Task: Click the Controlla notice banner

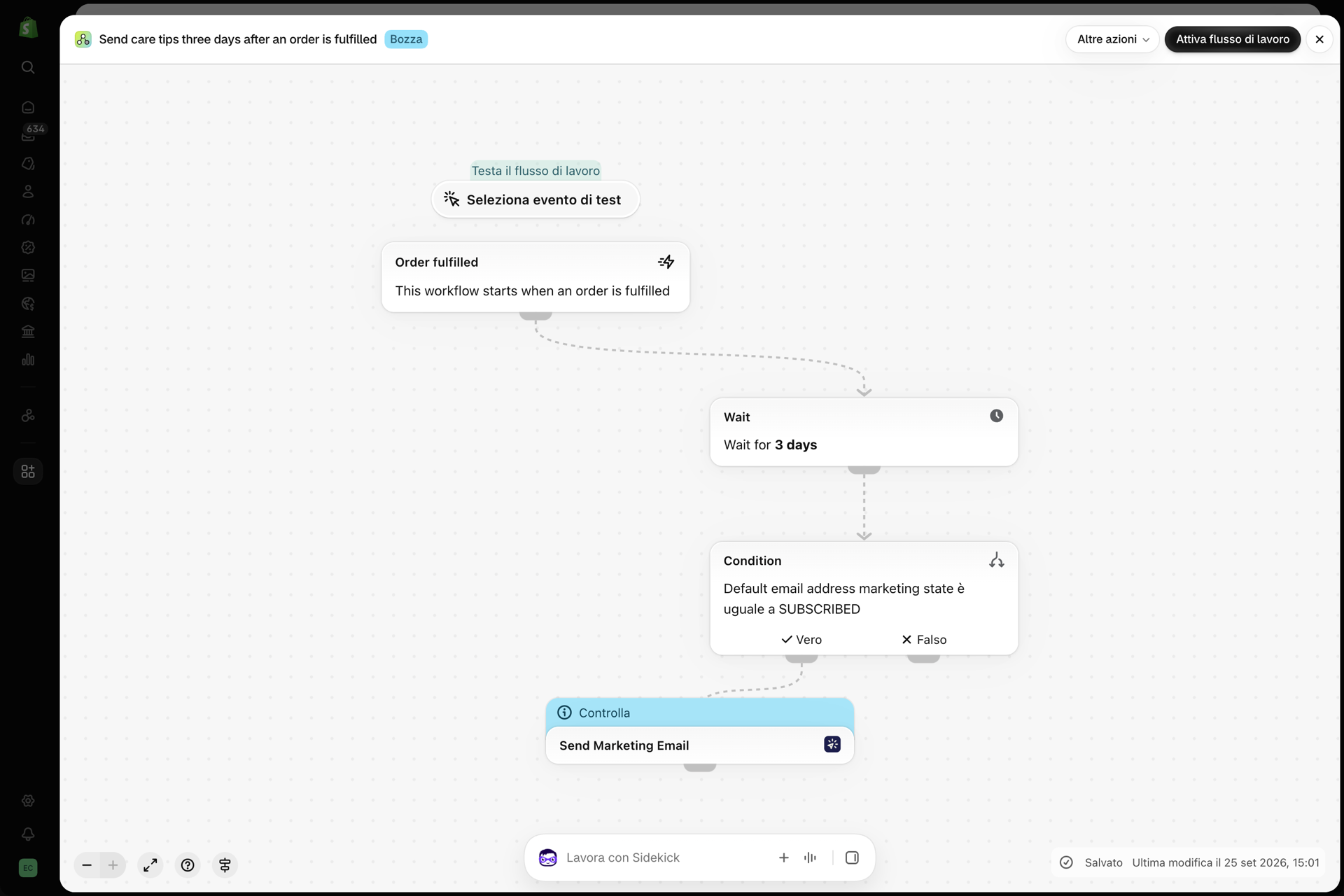Action: (x=700, y=713)
